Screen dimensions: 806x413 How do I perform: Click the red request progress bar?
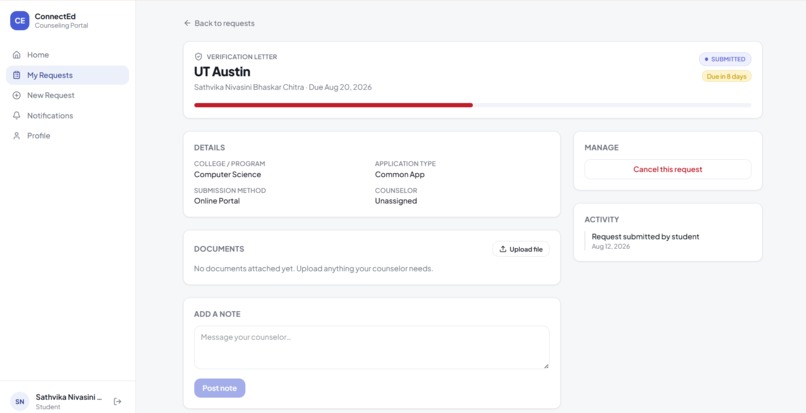coord(333,105)
